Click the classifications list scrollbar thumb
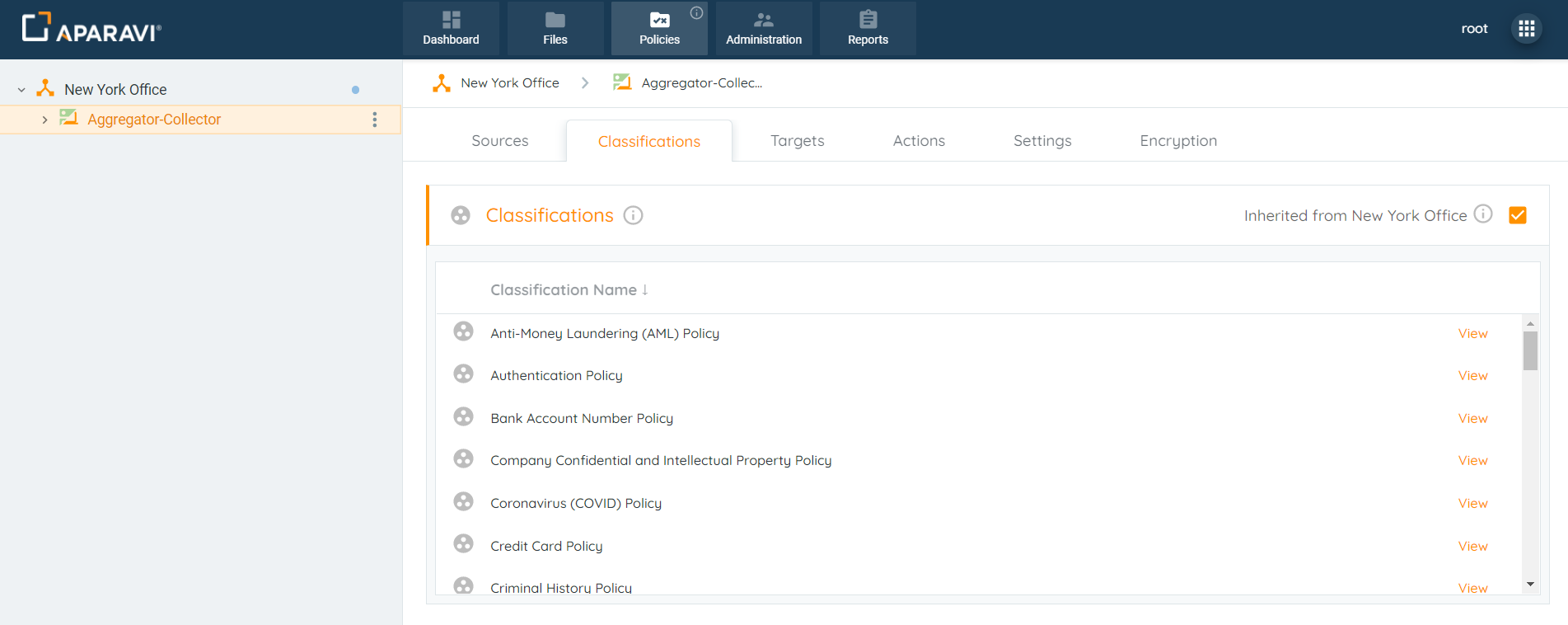The image size is (1568, 625). (1530, 350)
